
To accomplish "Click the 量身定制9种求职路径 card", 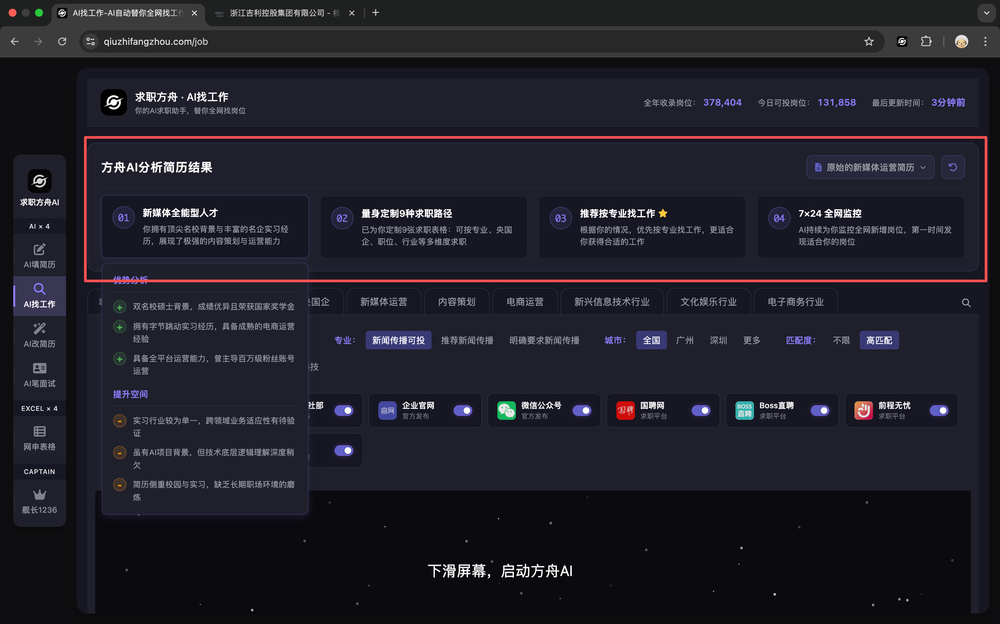I will click(424, 227).
